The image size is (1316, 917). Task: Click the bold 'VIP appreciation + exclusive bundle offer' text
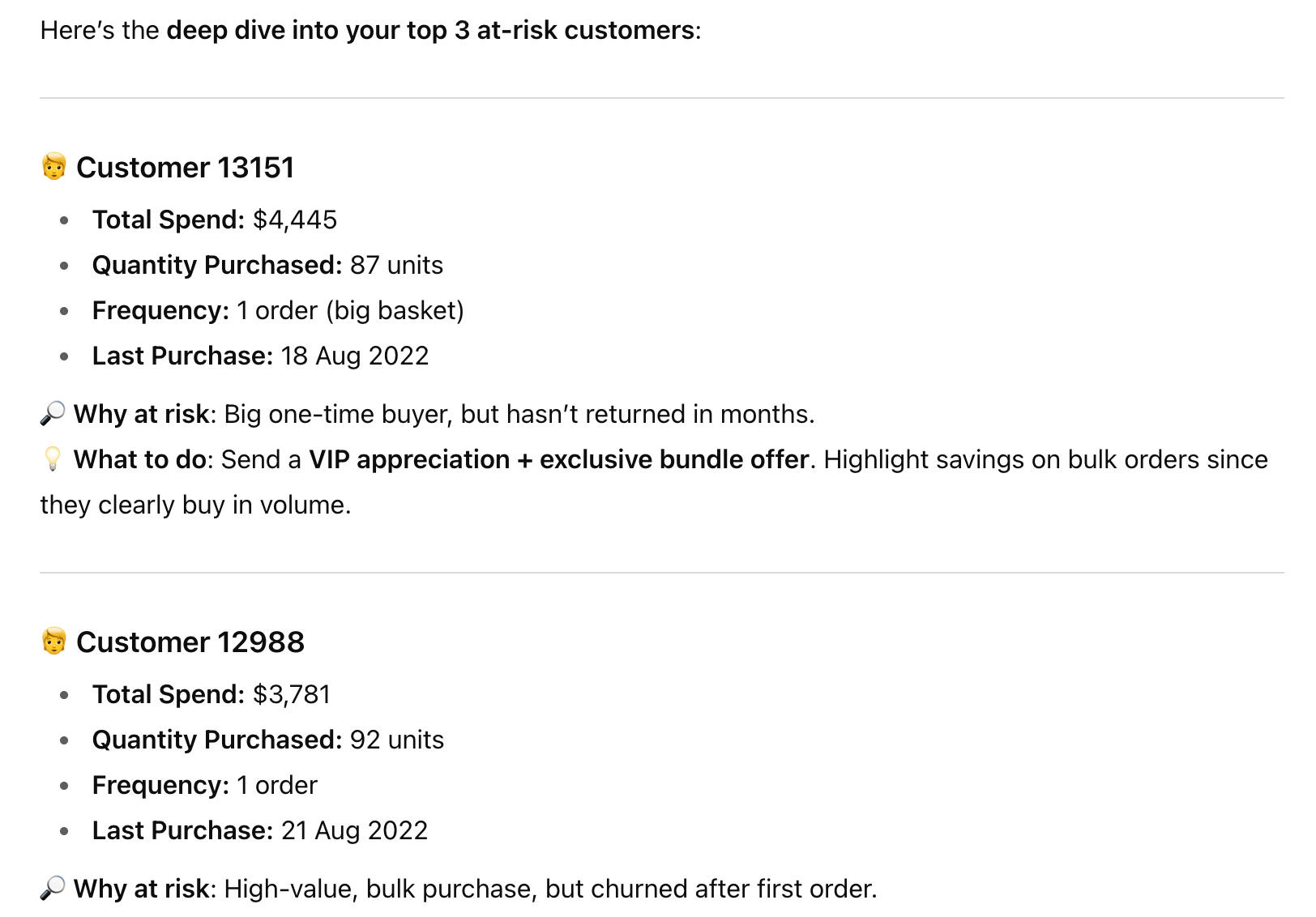coord(558,459)
